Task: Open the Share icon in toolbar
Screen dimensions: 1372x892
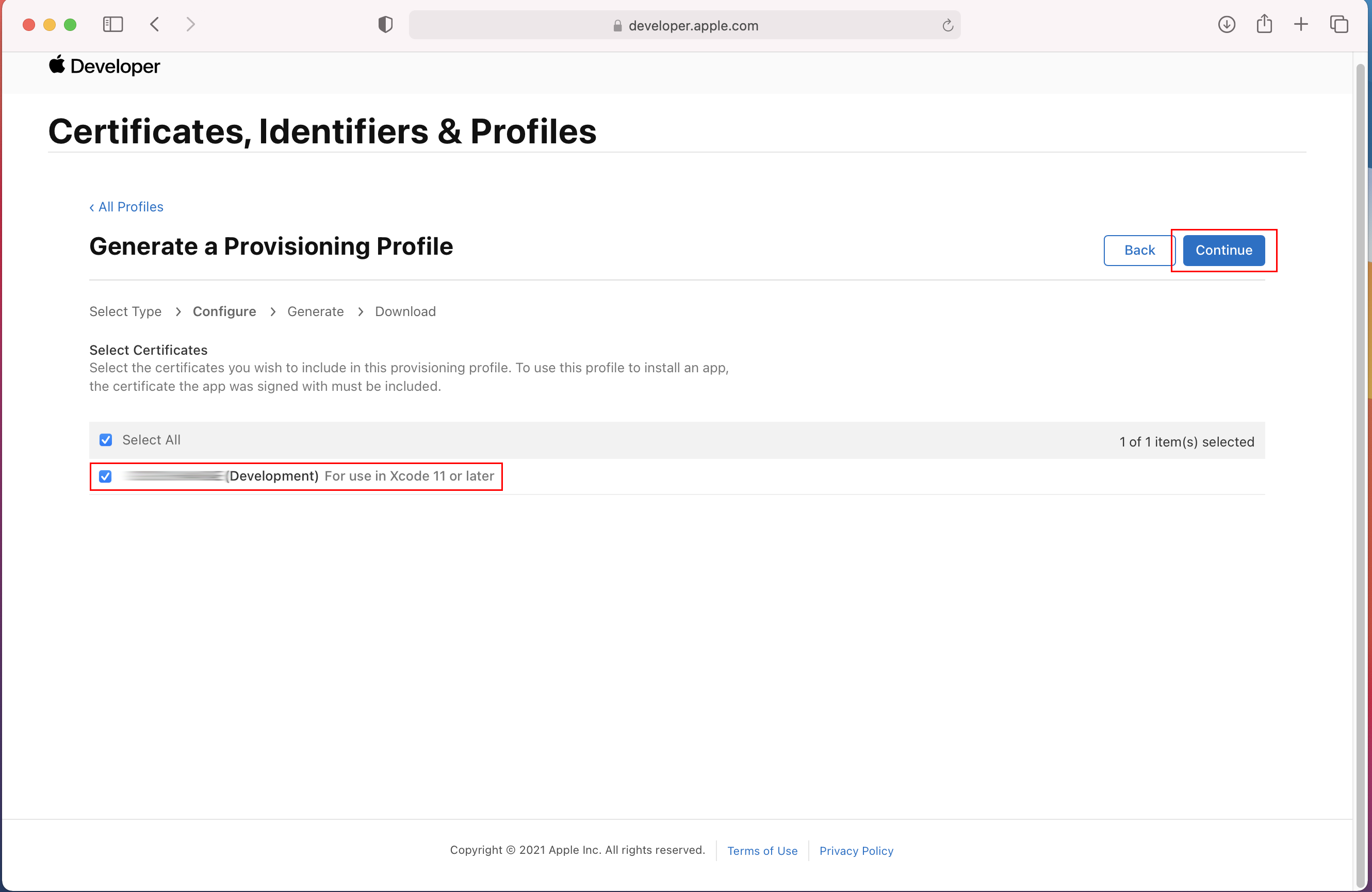Action: (x=1264, y=24)
